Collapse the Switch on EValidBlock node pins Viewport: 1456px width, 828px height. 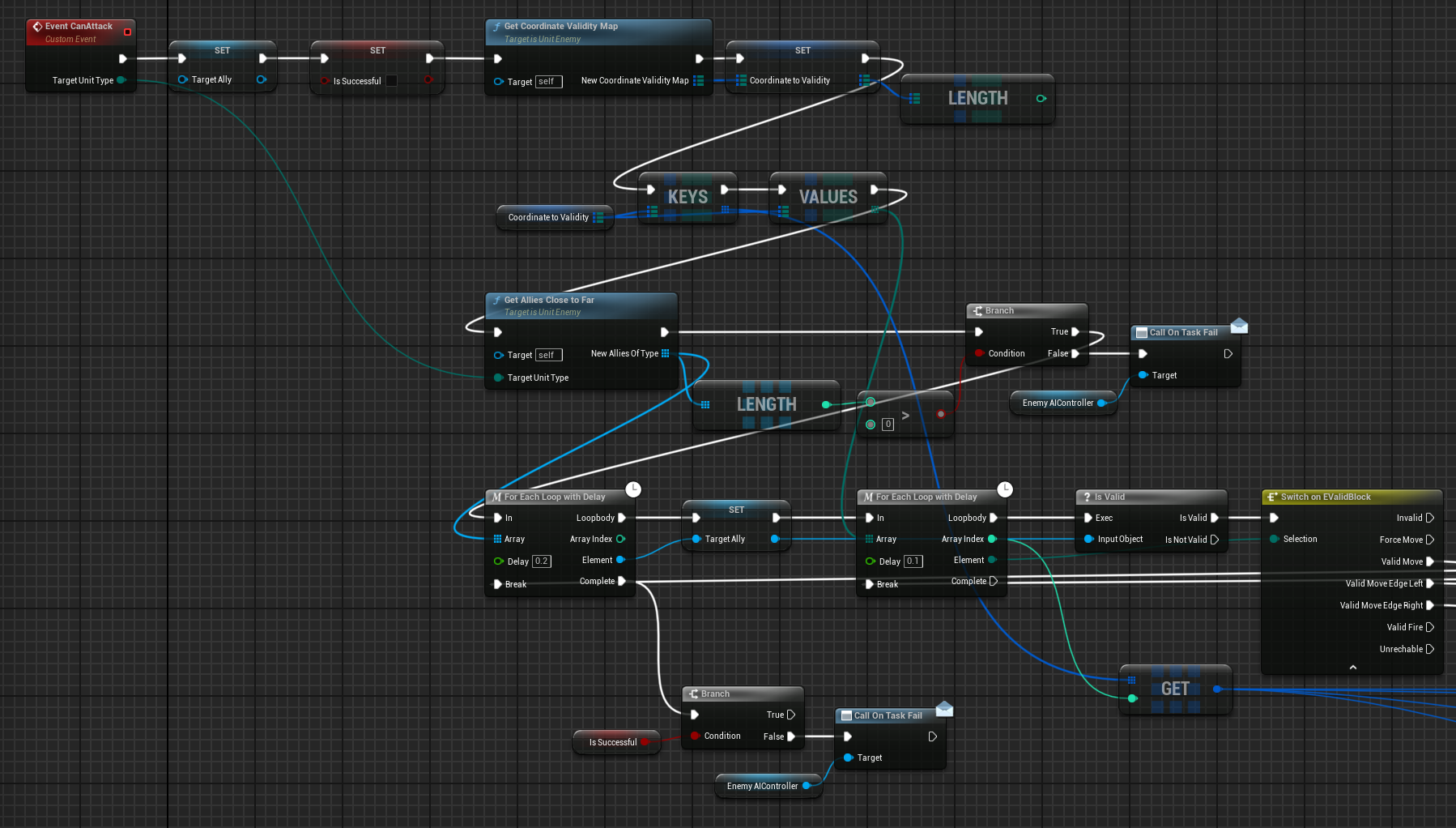pyautogui.click(x=1352, y=668)
